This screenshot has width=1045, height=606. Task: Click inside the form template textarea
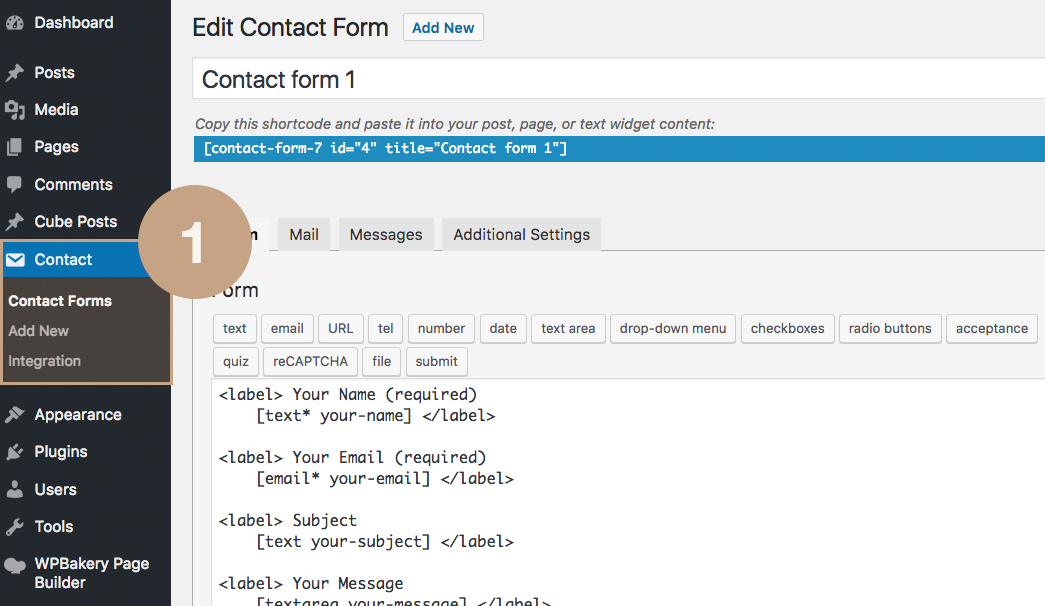pyautogui.click(x=628, y=493)
